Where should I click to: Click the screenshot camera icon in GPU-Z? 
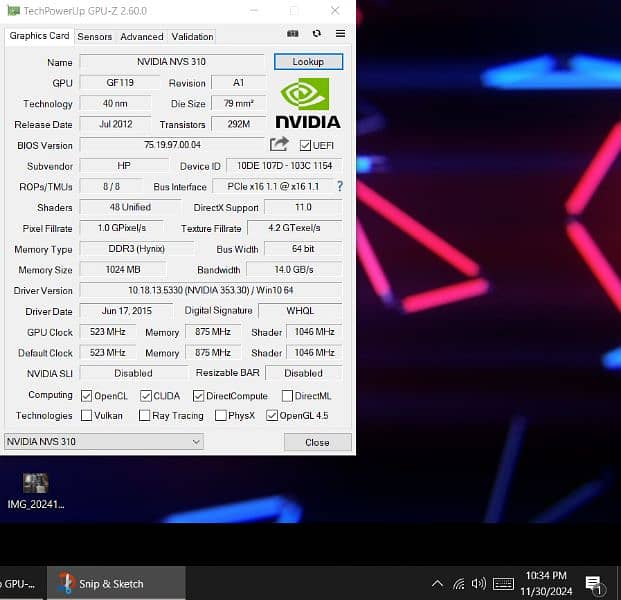(293, 33)
